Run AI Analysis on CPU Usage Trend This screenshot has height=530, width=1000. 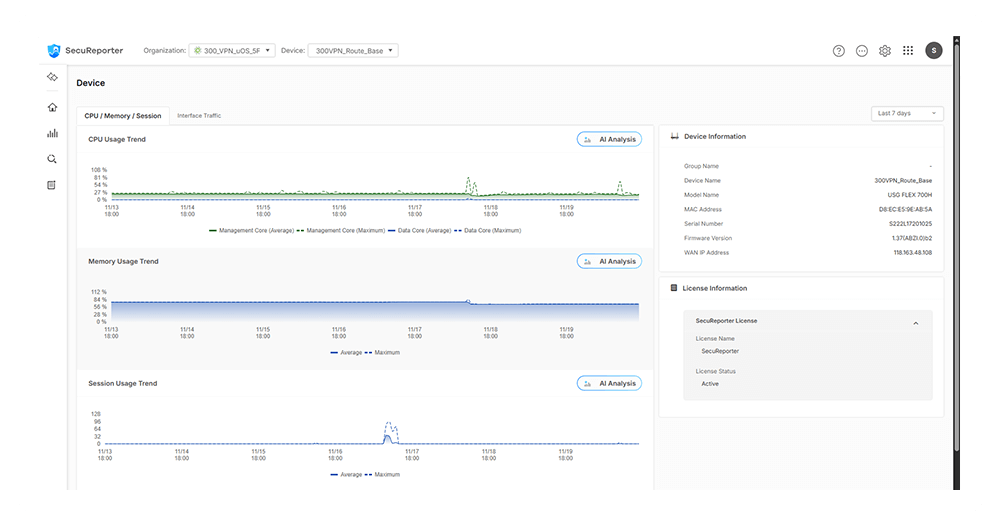click(x=609, y=140)
